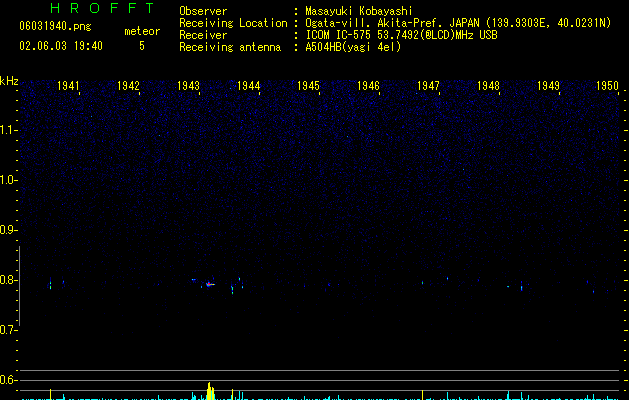Click the 1947 time marker

[x=428, y=86]
